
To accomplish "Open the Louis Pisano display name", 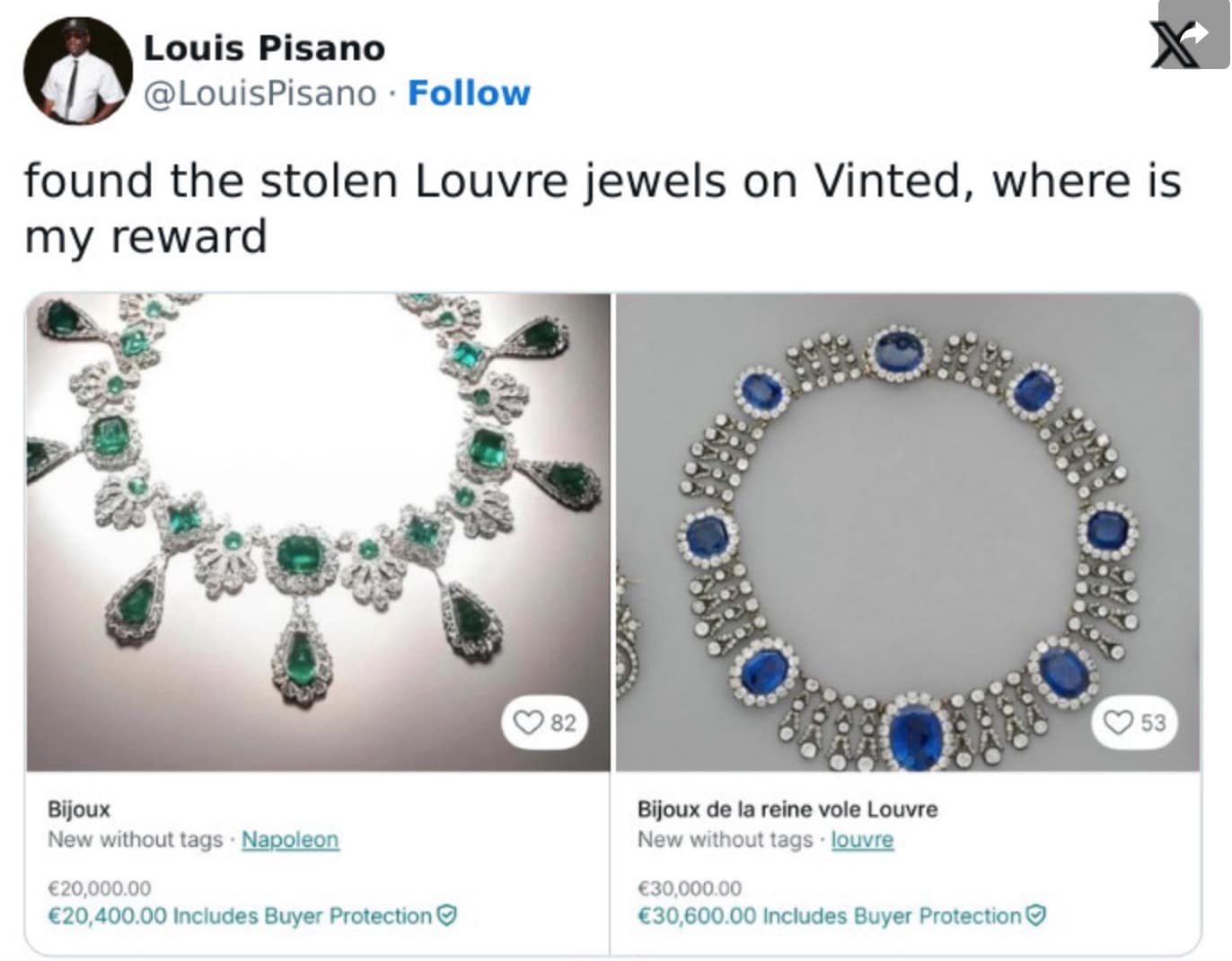I will point(264,48).
